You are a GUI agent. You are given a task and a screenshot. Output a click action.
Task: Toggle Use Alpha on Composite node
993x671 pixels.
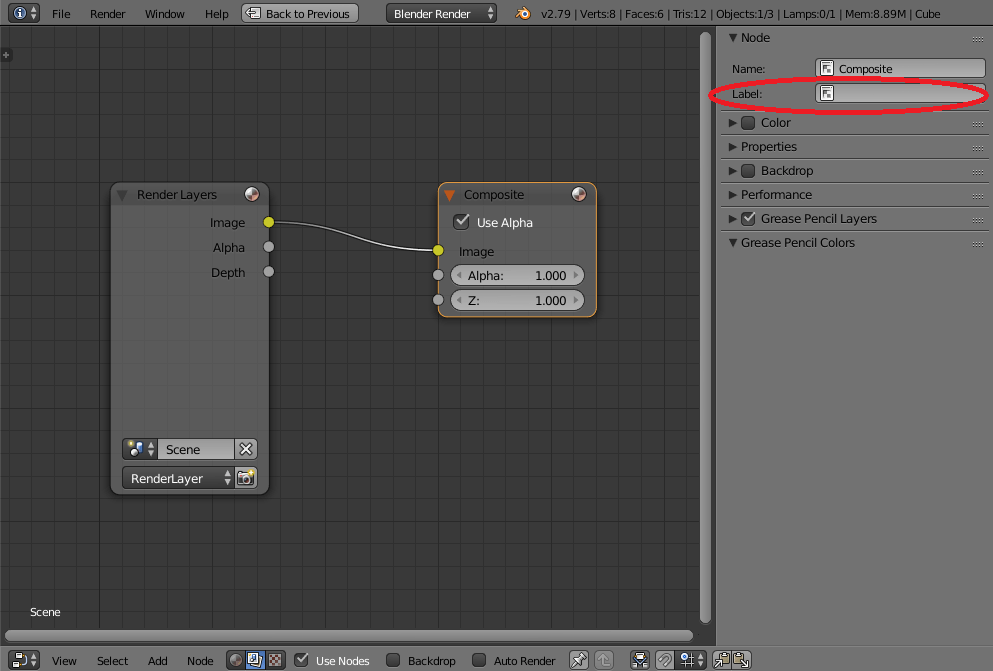[462, 222]
